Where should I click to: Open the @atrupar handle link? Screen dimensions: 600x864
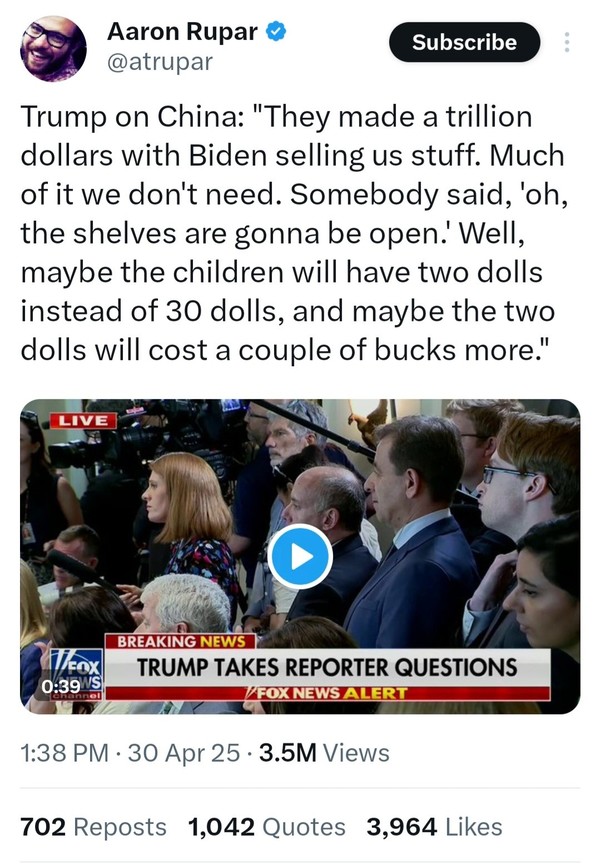pos(160,62)
